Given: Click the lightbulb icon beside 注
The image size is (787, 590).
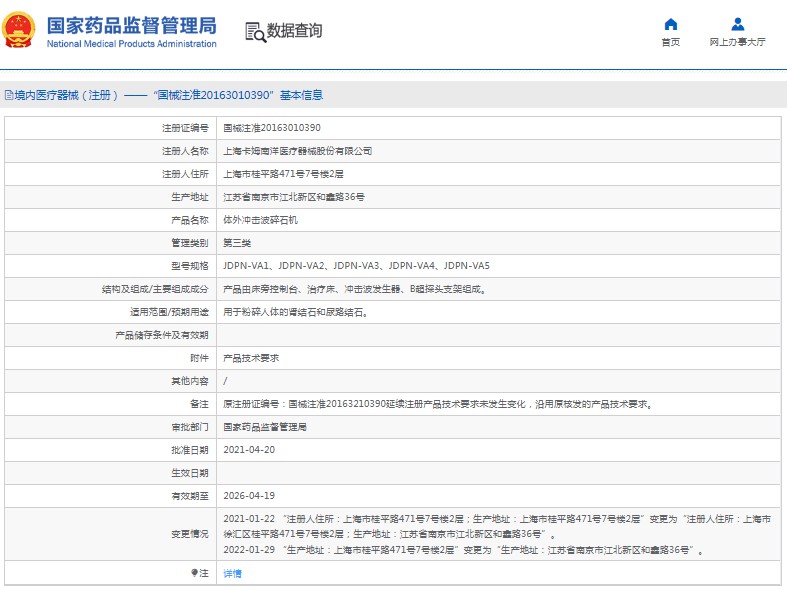Looking at the screenshot, I should tap(194, 573).
